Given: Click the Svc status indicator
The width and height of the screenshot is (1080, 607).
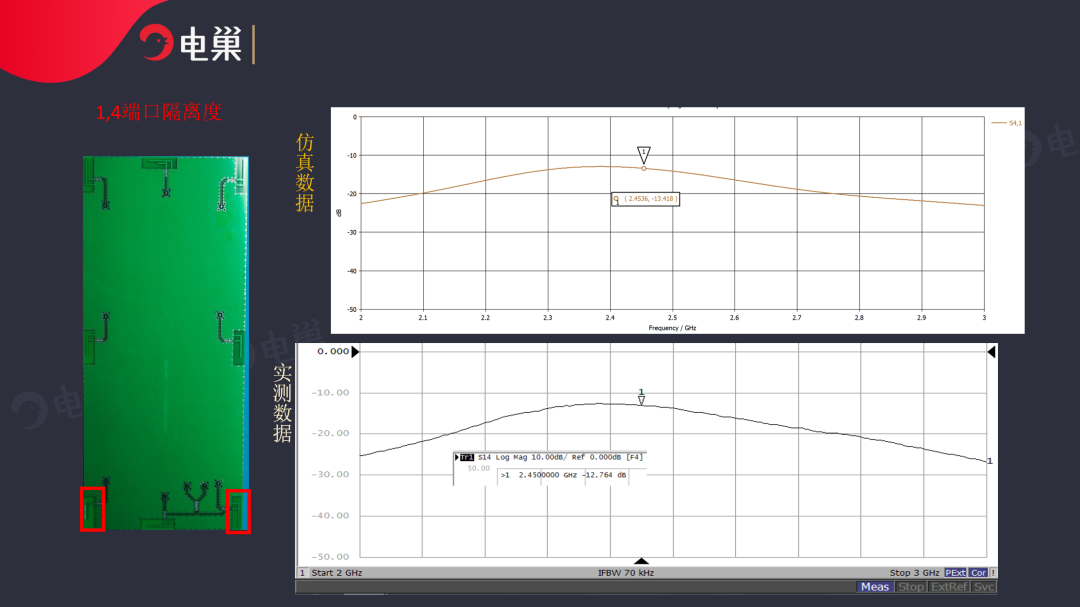Looking at the screenshot, I should click(x=984, y=587).
